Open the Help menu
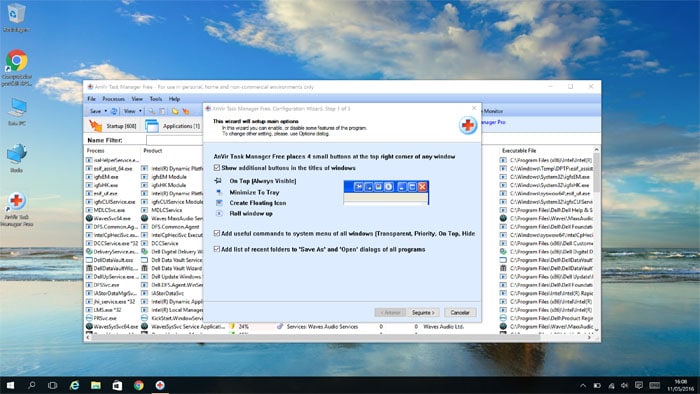This screenshot has height=394, width=700. coord(174,99)
